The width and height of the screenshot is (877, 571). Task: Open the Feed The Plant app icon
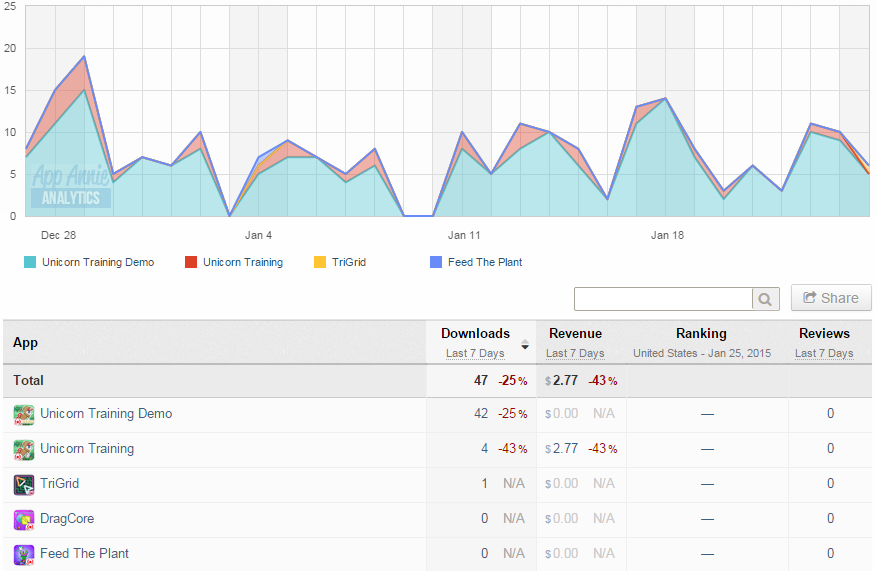[x=24, y=554]
